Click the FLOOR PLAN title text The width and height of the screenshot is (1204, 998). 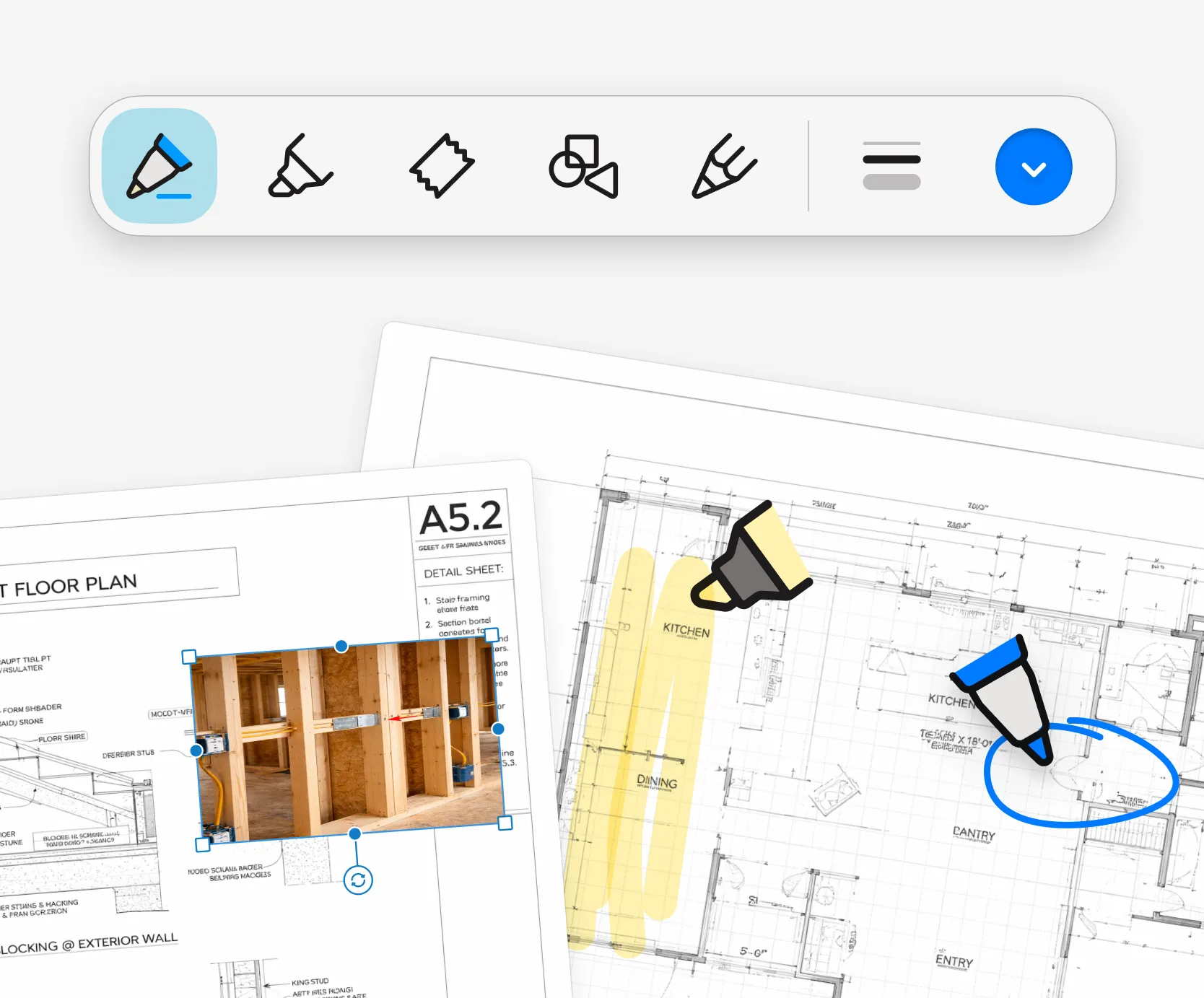click(76, 585)
